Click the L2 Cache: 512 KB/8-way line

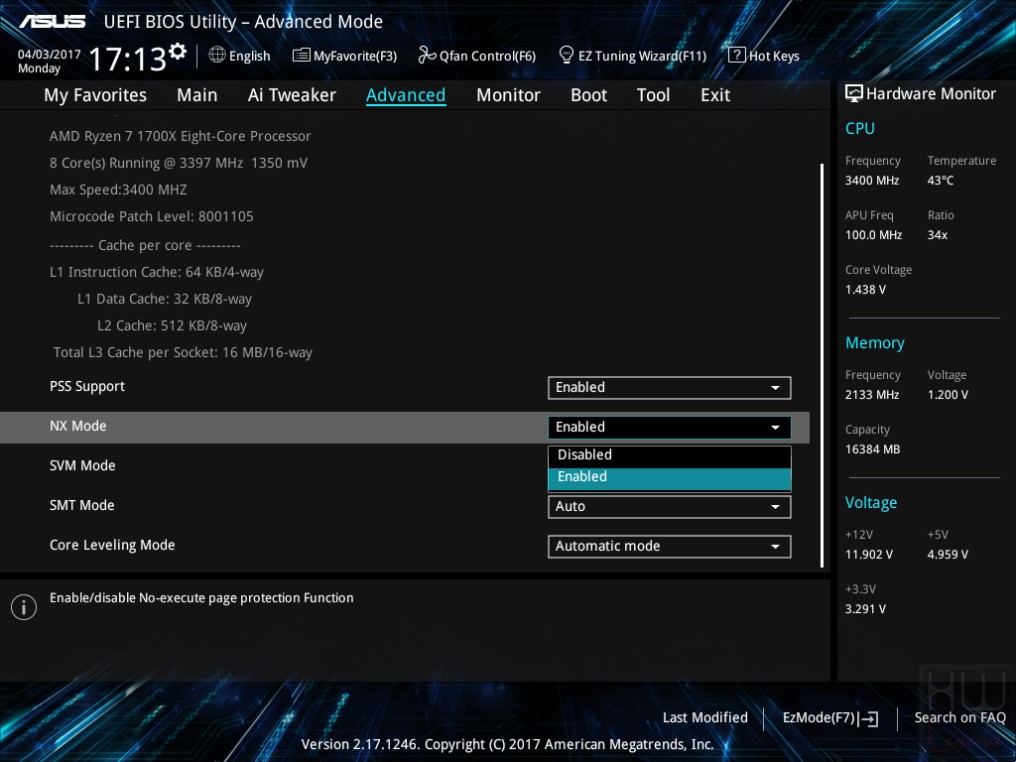click(172, 325)
